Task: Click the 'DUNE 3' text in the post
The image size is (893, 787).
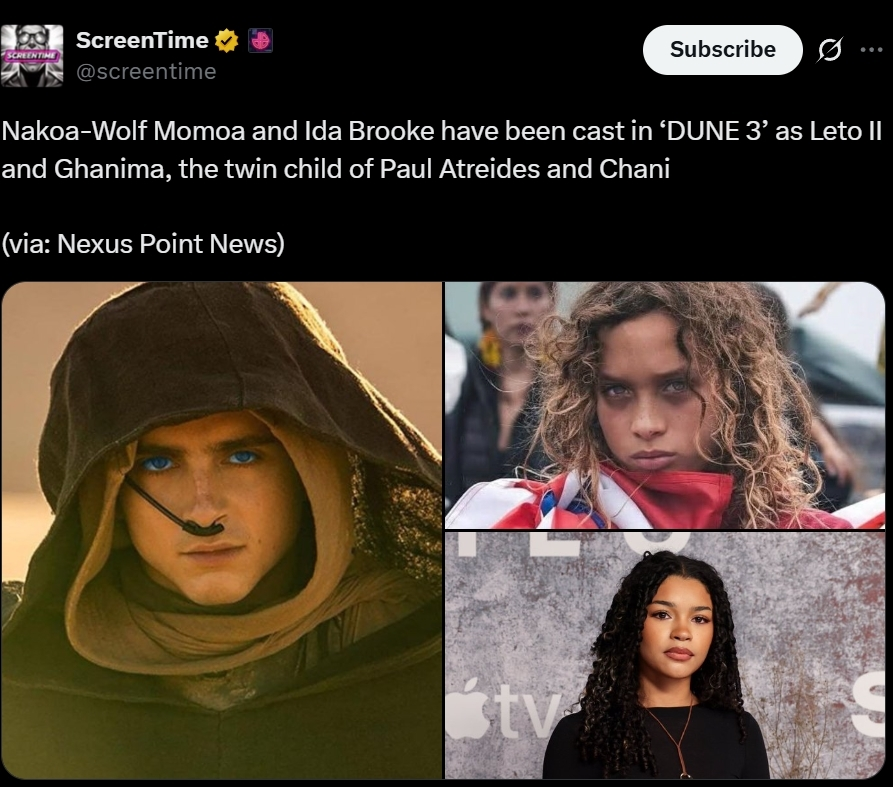Action: point(714,132)
